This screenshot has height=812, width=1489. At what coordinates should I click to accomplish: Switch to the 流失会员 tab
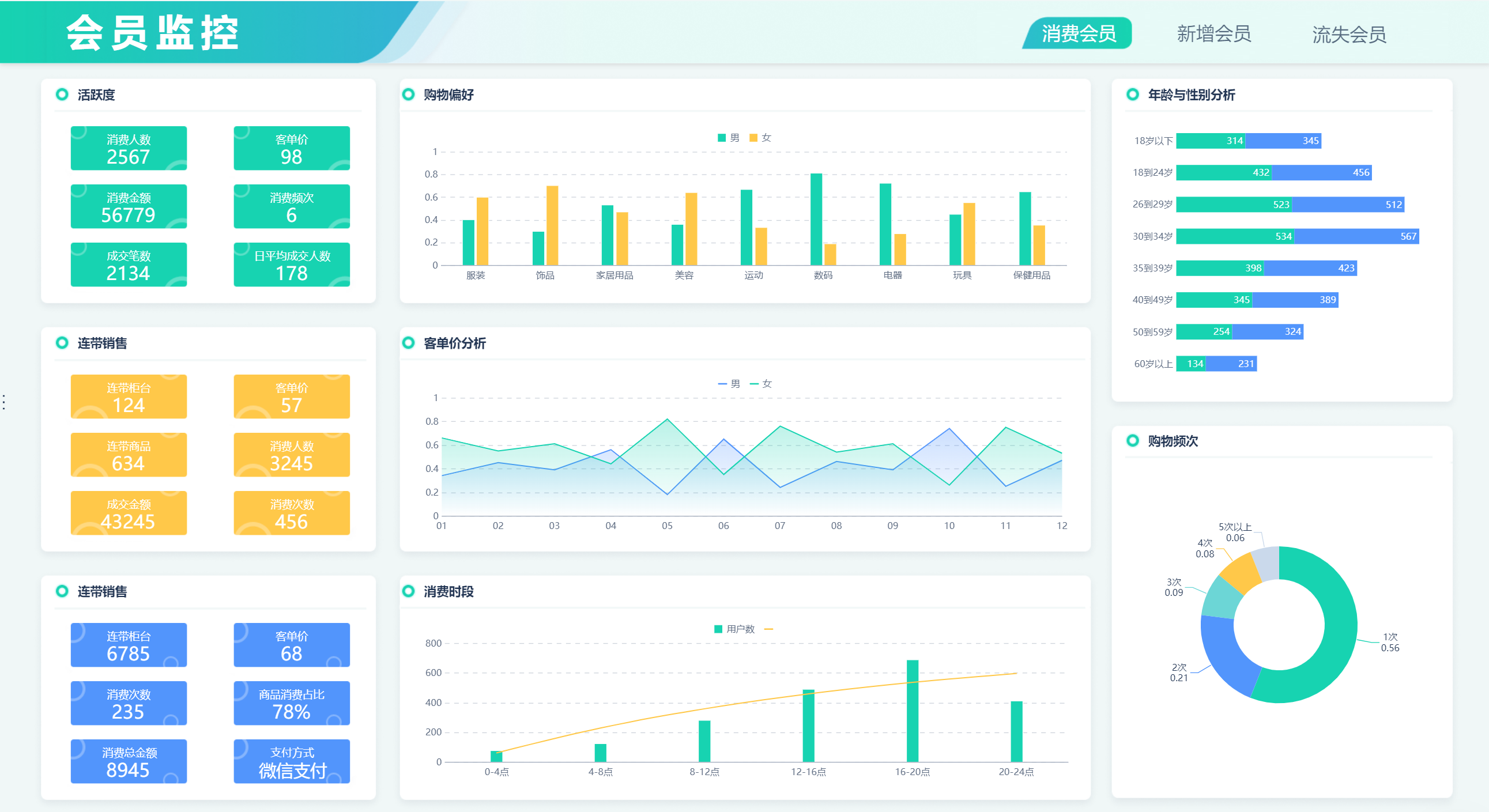pyautogui.click(x=1348, y=35)
